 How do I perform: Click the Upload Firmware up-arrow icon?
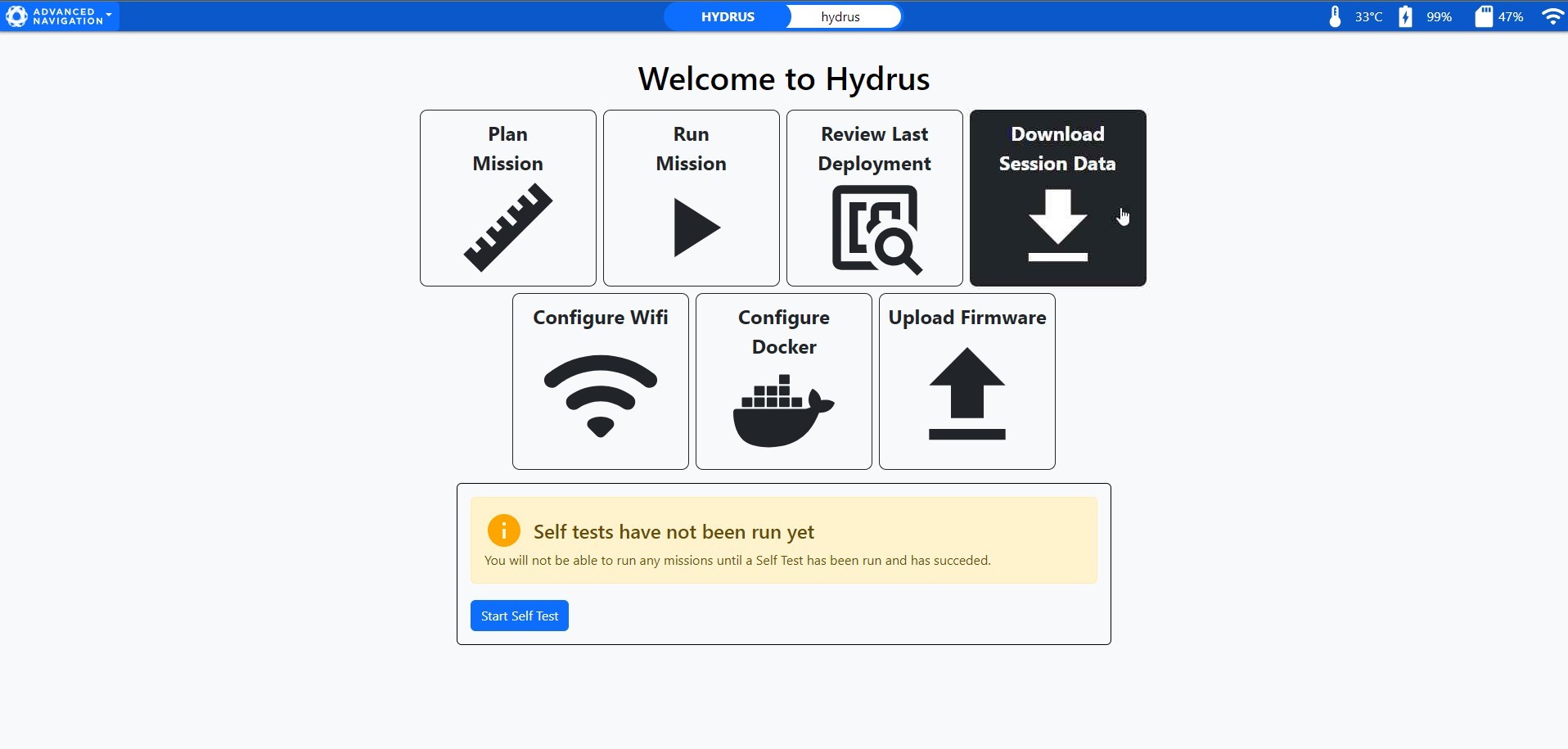[x=966, y=394]
